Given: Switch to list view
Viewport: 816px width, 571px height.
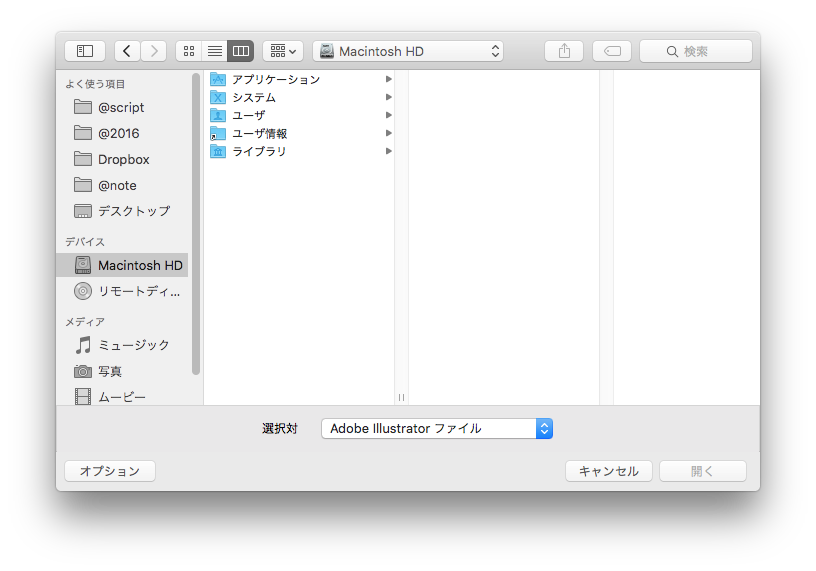Looking at the screenshot, I should pos(214,51).
